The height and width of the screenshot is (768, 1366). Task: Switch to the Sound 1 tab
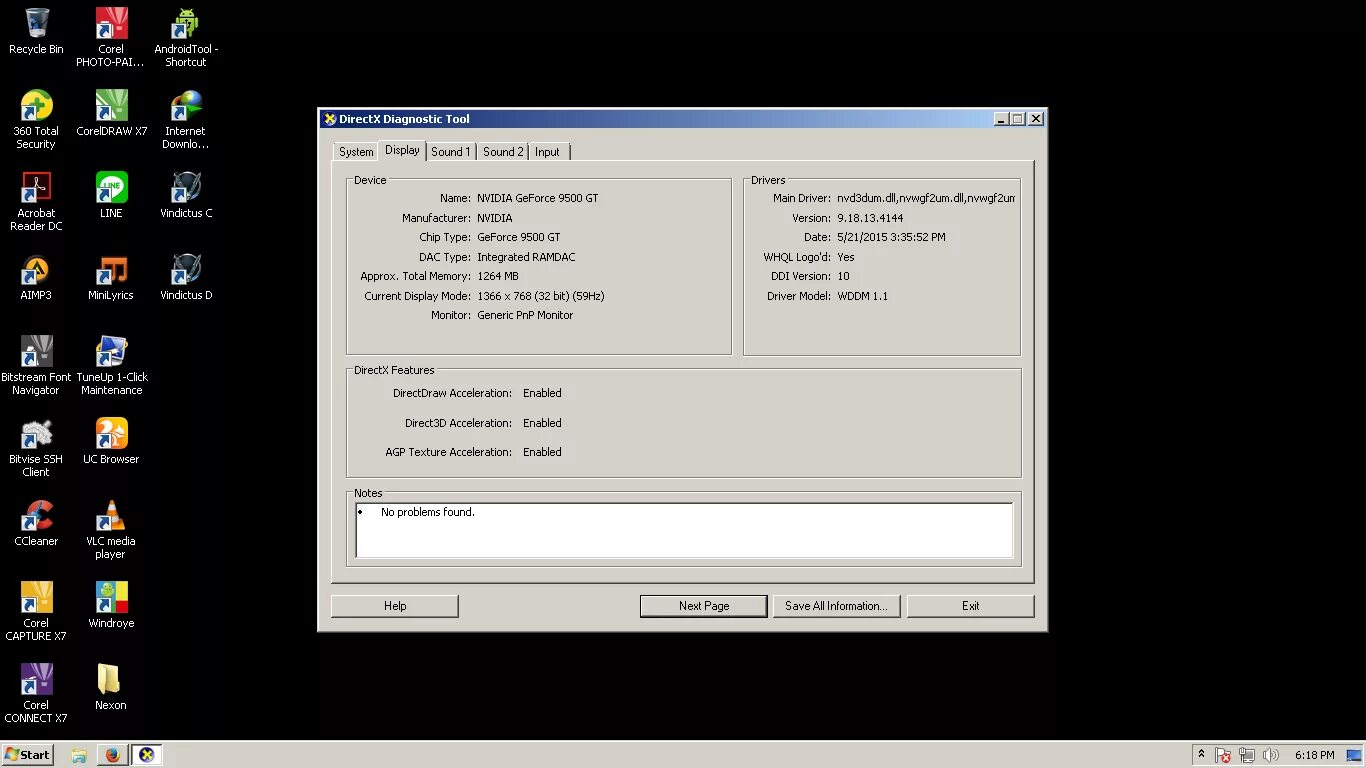click(x=451, y=152)
